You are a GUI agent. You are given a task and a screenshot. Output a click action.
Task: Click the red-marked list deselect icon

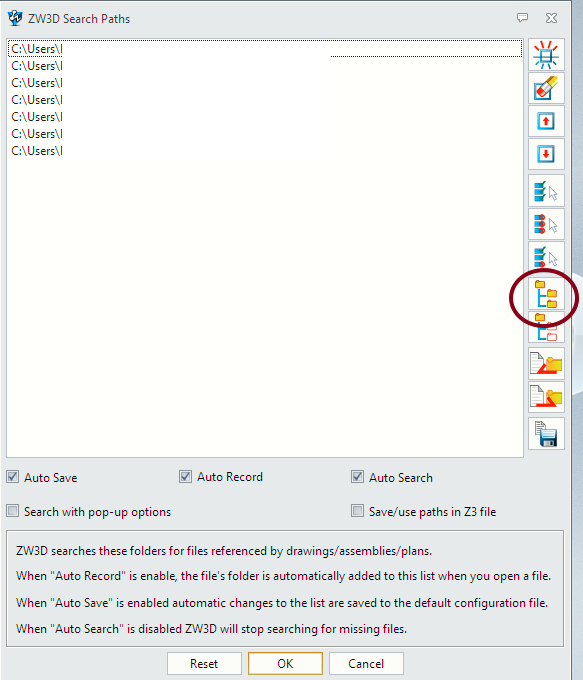(x=546, y=224)
